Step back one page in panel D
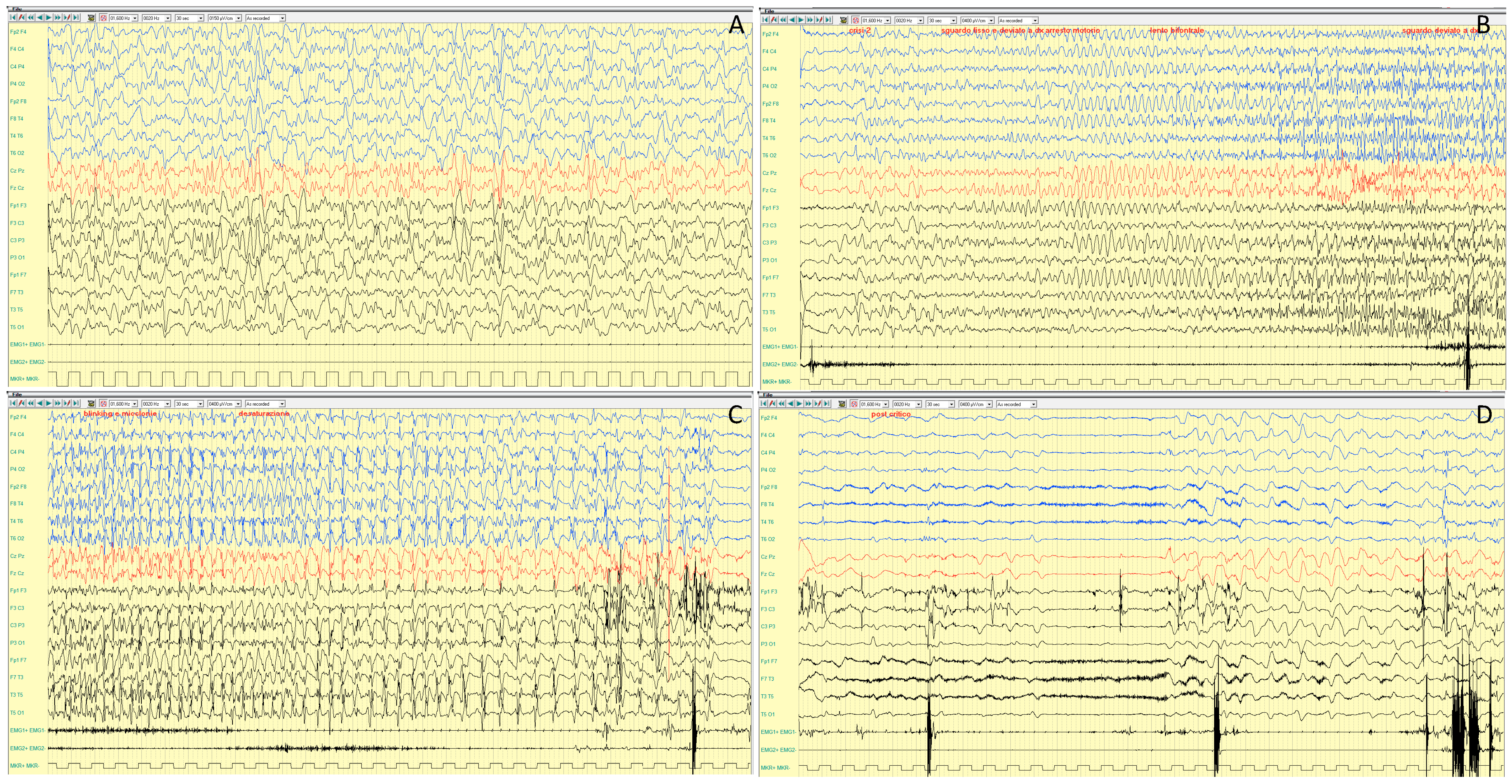Viewport: 1512px width, 784px height. pos(791,404)
